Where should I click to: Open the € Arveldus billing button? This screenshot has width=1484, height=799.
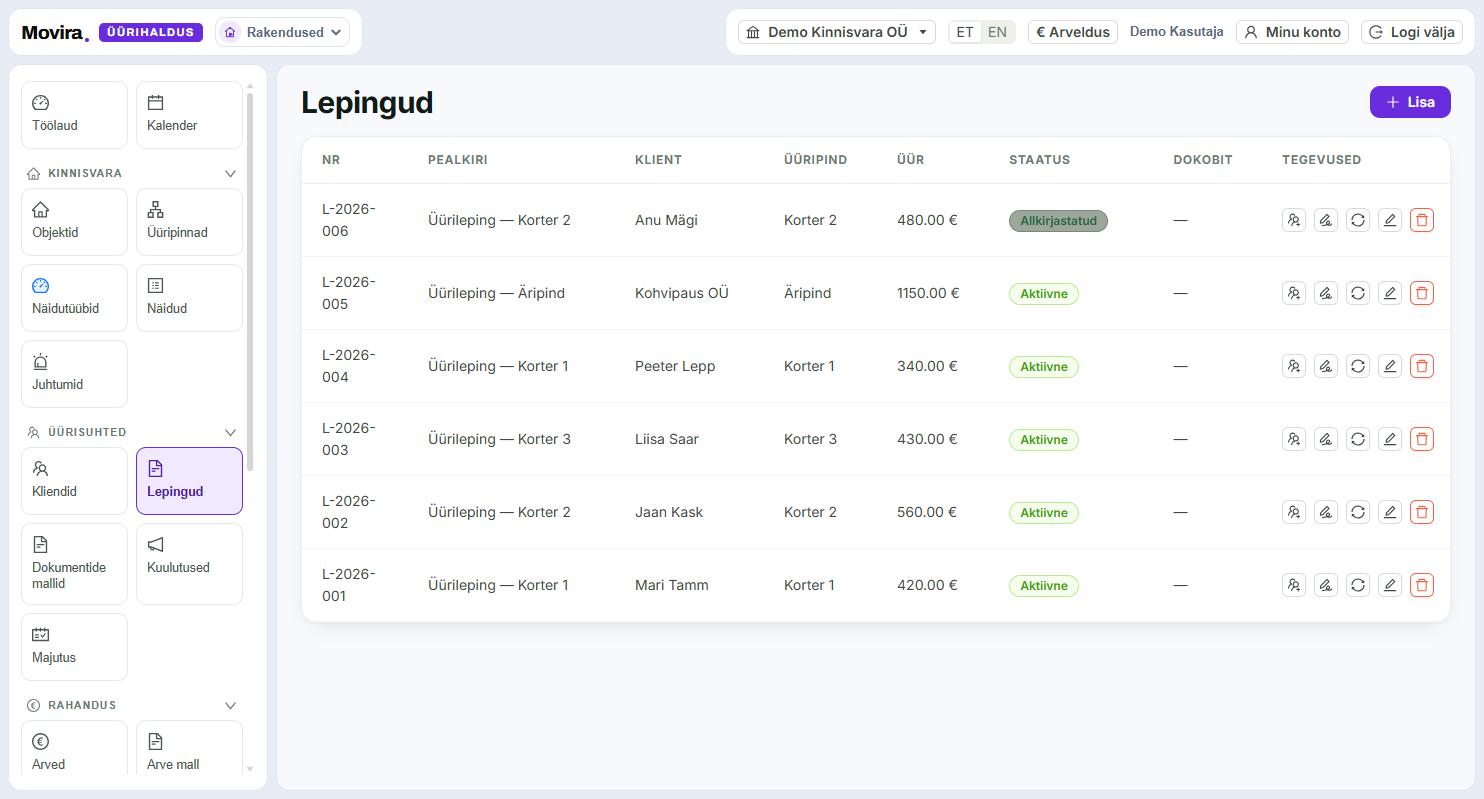pos(1073,32)
